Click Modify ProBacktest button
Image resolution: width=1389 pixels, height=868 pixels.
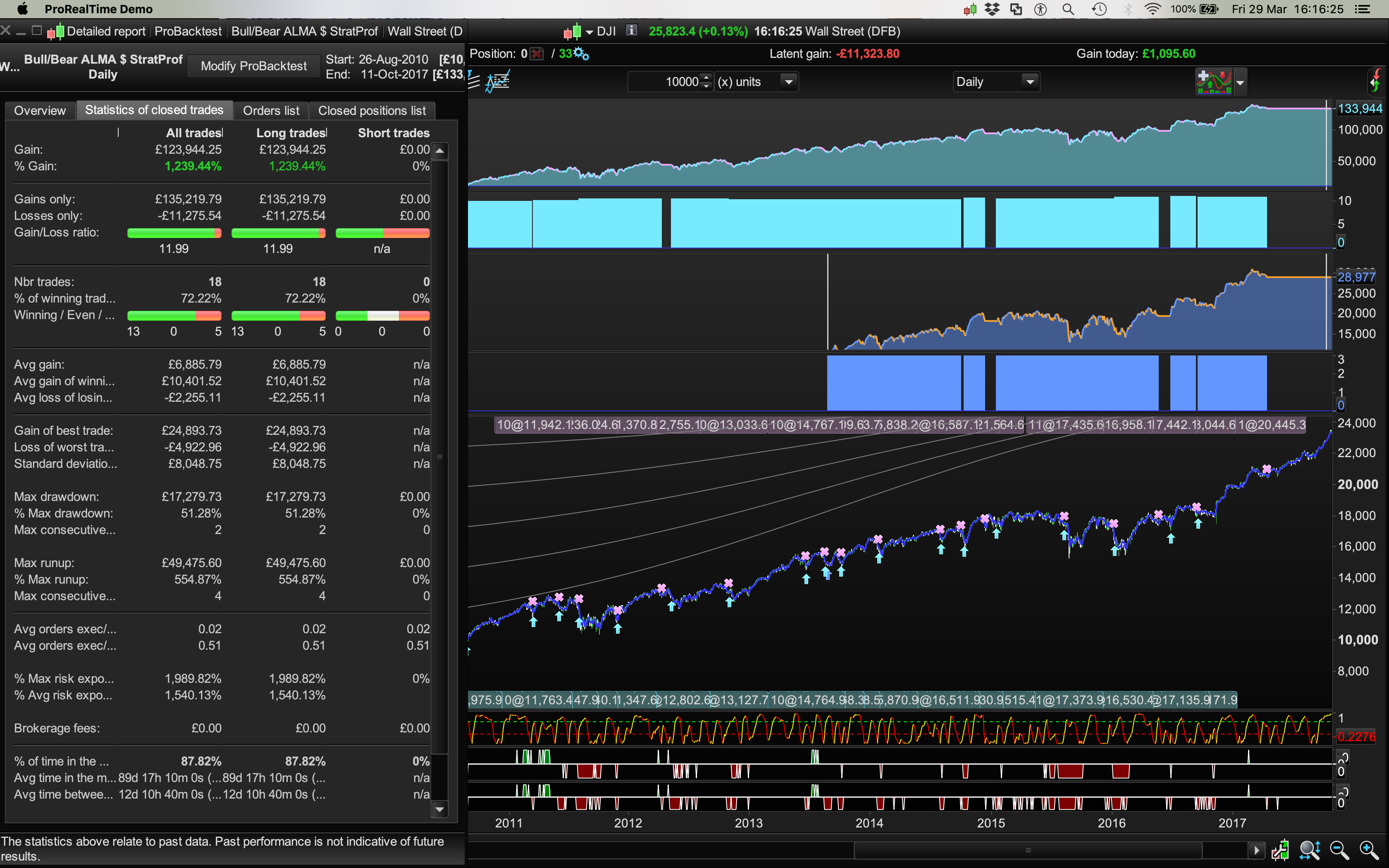coord(254,66)
